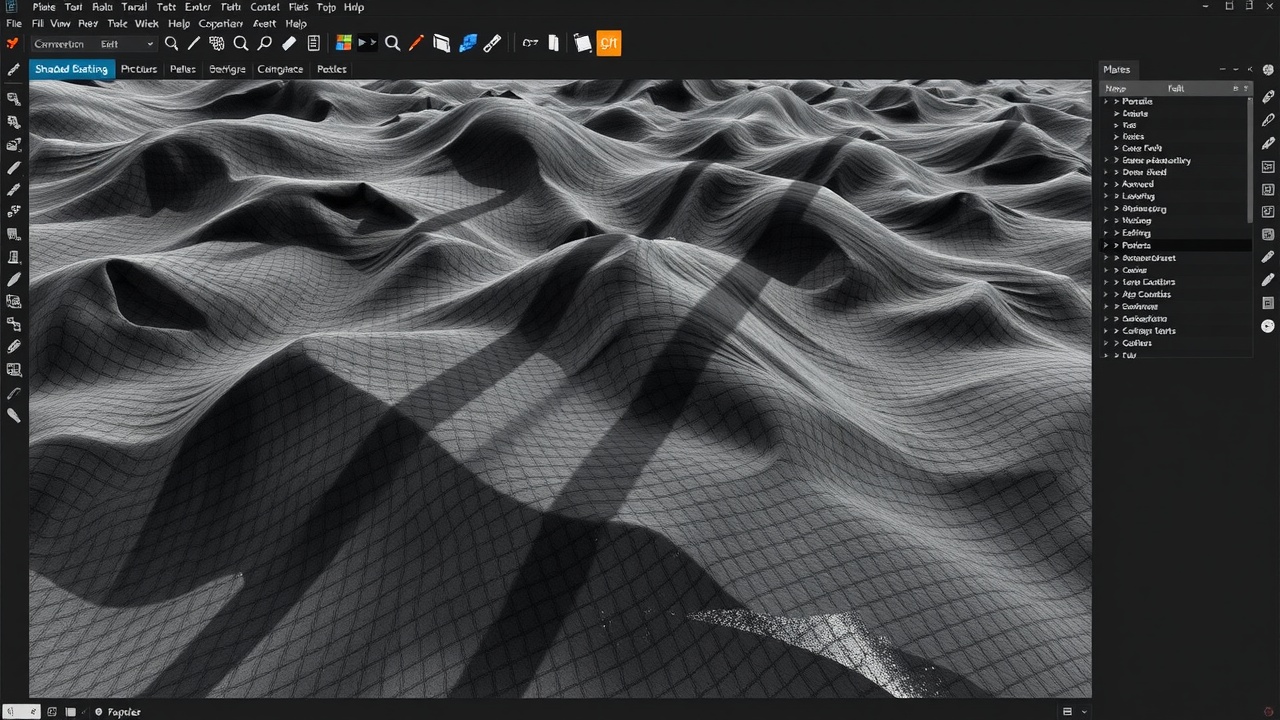
Task: Click the Fait column header in Mates panel
Action: coord(1176,89)
